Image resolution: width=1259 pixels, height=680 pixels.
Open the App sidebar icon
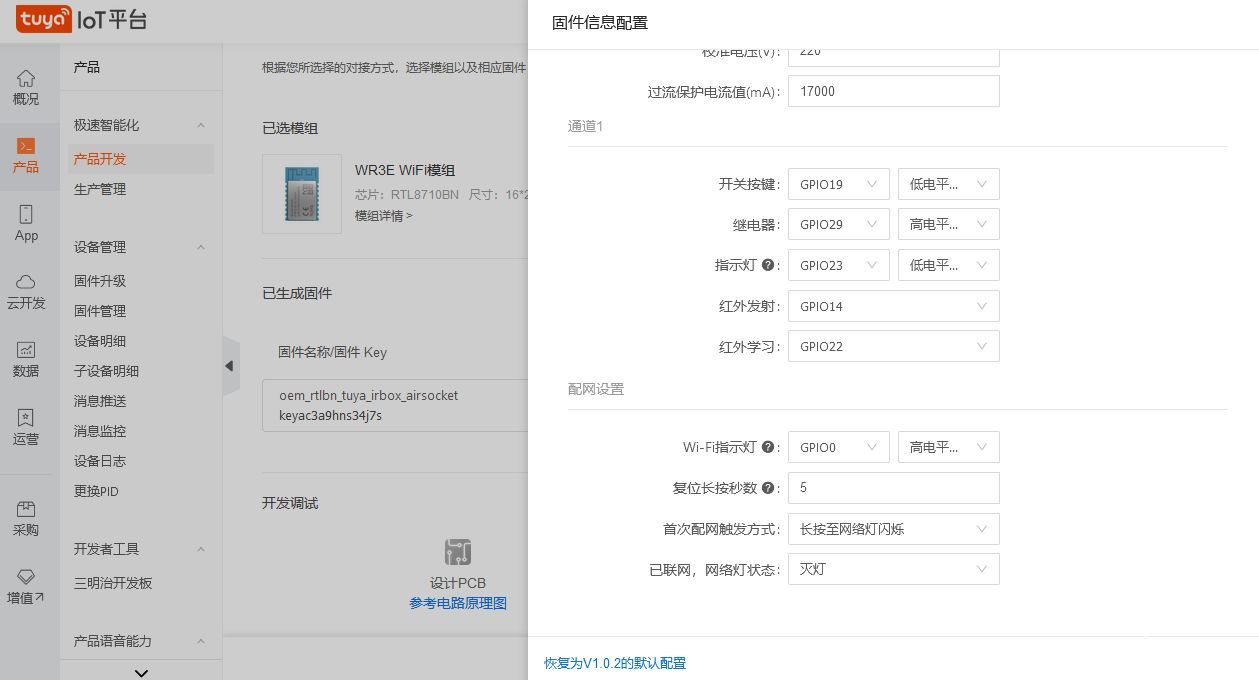pos(26,223)
